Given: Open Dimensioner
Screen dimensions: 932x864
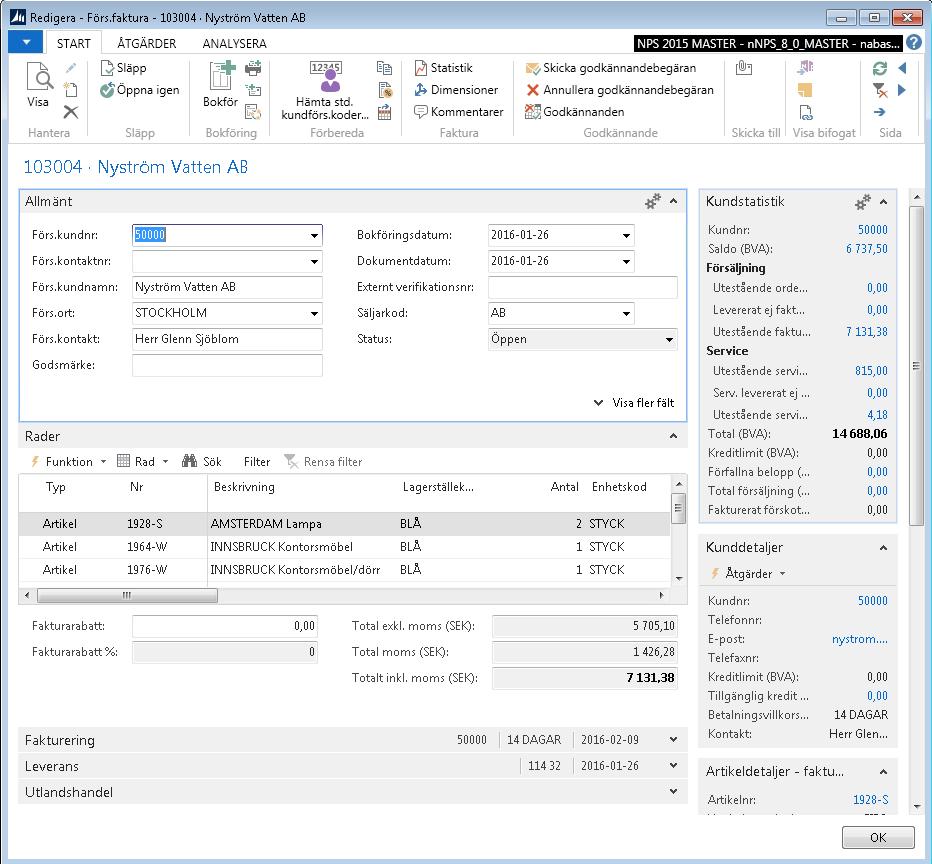Looking at the screenshot, I should 456,90.
